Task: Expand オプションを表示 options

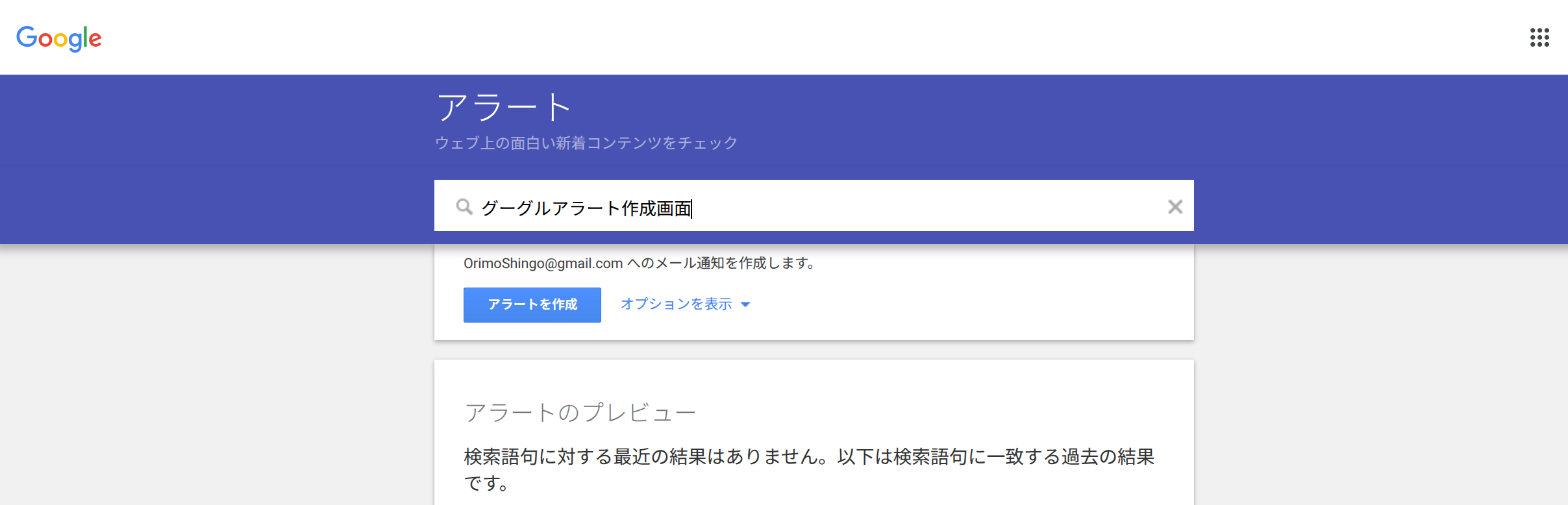Action: pyautogui.click(x=685, y=304)
